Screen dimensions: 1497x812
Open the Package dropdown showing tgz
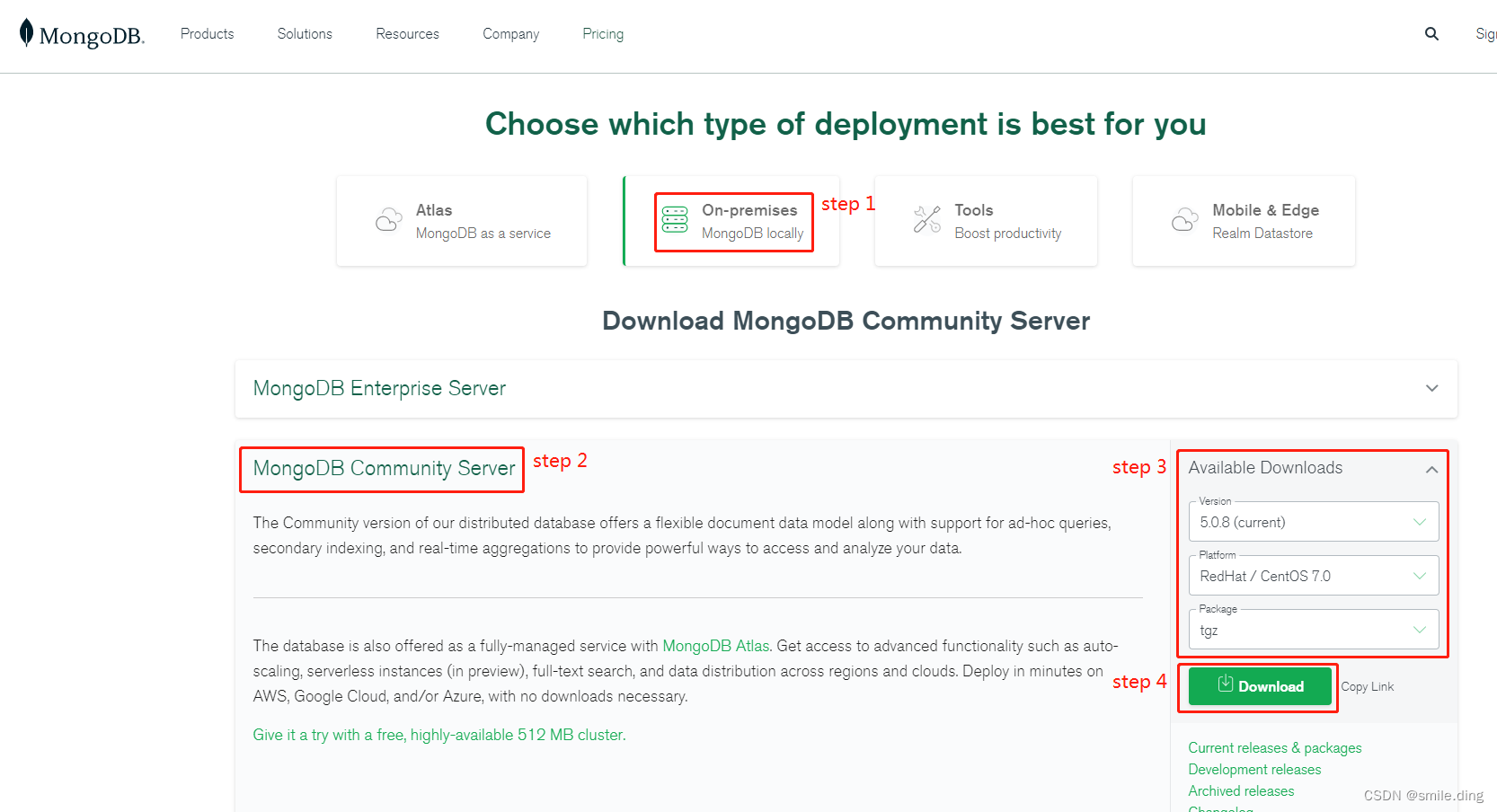tap(1314, 630)
